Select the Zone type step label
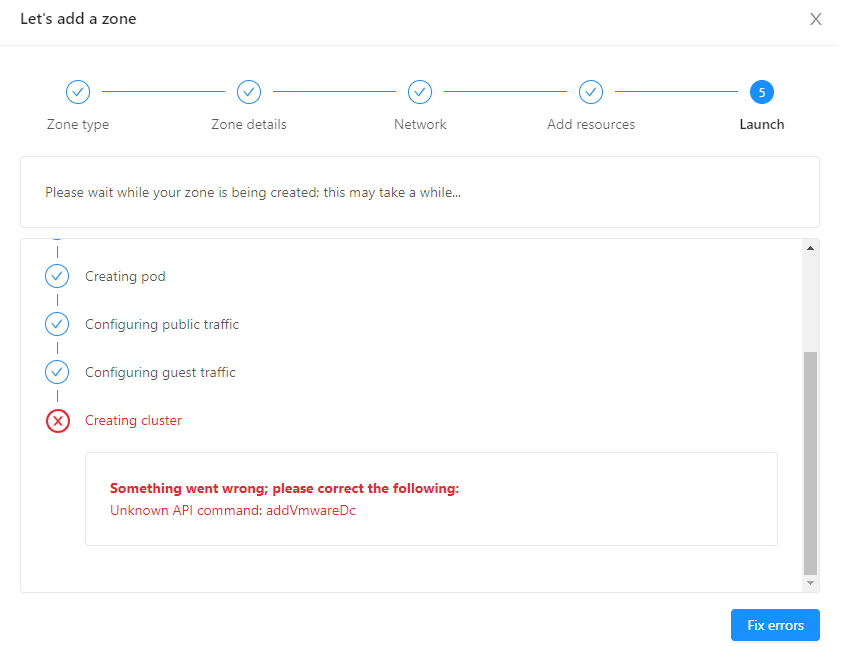 [78, 124]
